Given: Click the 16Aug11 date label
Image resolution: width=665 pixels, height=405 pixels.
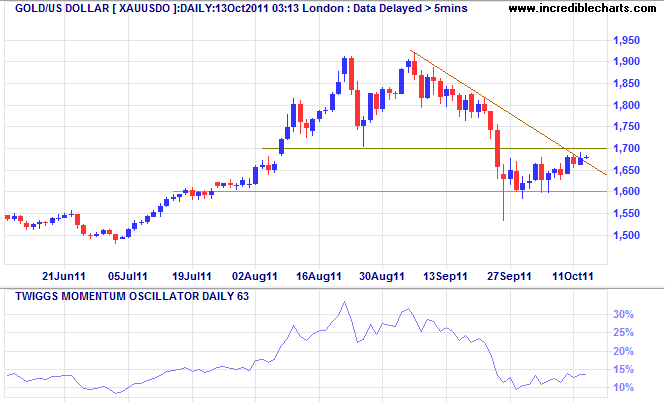Looking at the screenshot, I should [319, 277].
